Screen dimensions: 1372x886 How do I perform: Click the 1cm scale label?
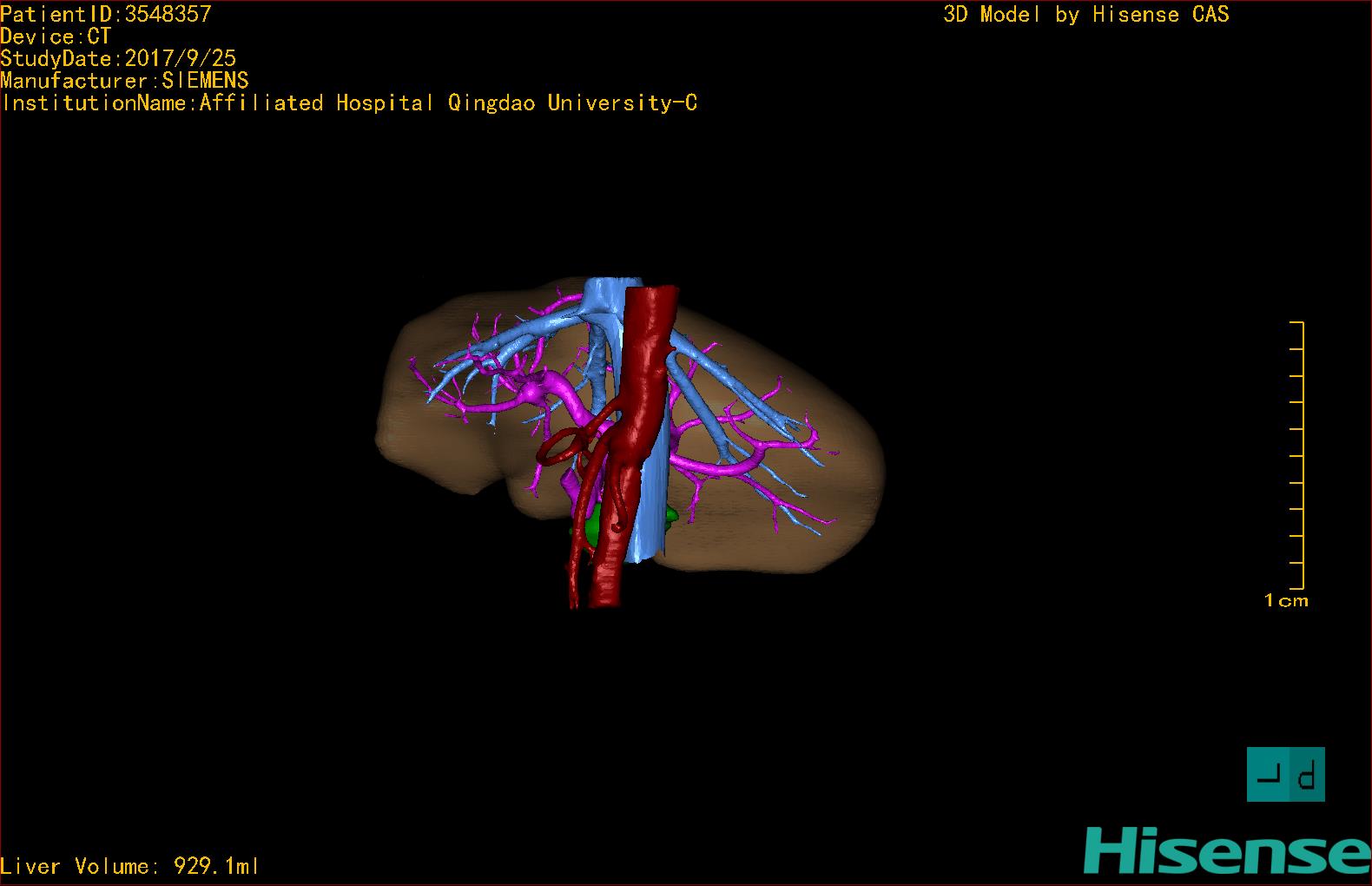tap(1286, 600)
